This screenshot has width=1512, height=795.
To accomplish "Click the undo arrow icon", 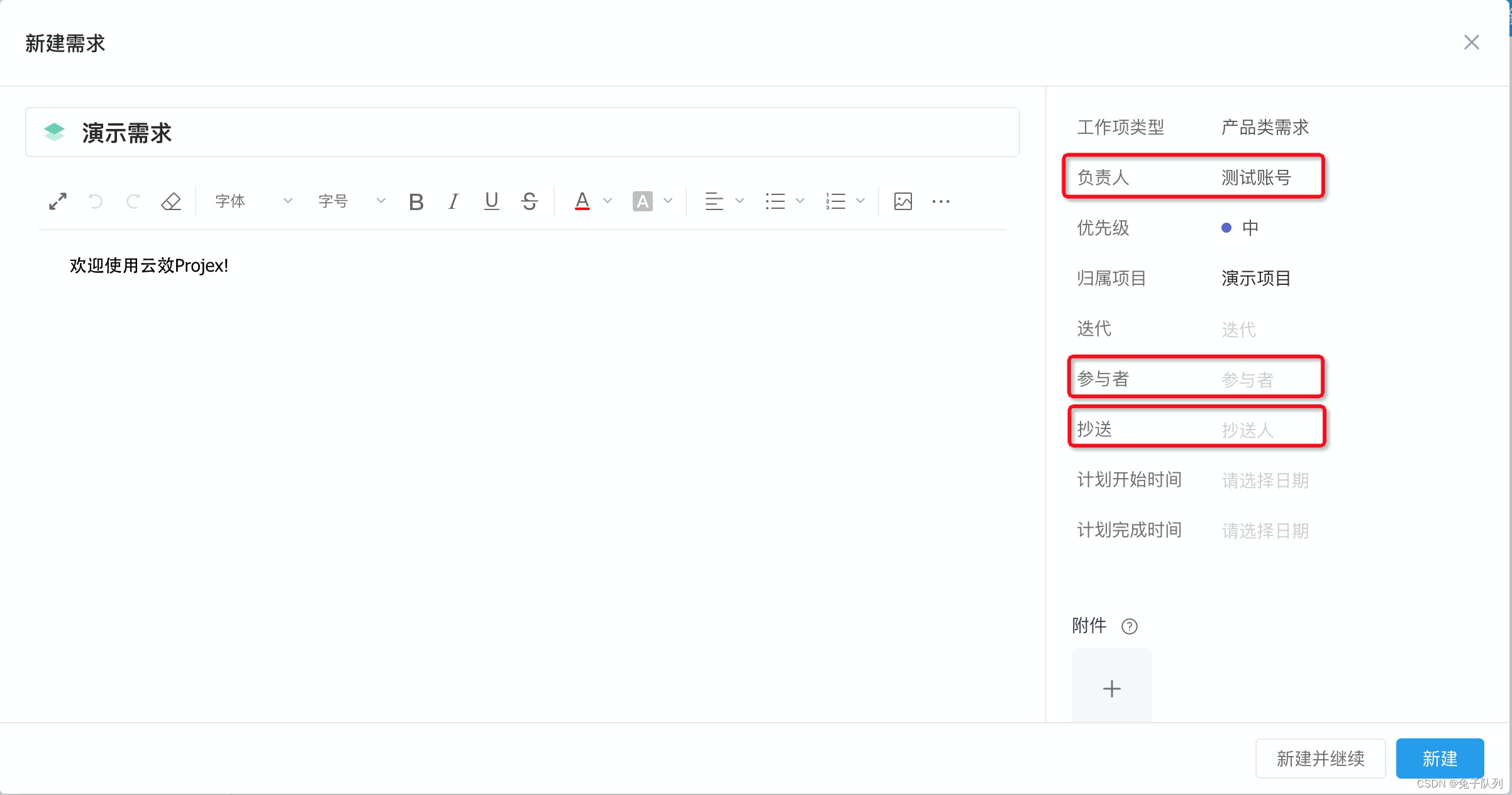I will click(96, 201).
